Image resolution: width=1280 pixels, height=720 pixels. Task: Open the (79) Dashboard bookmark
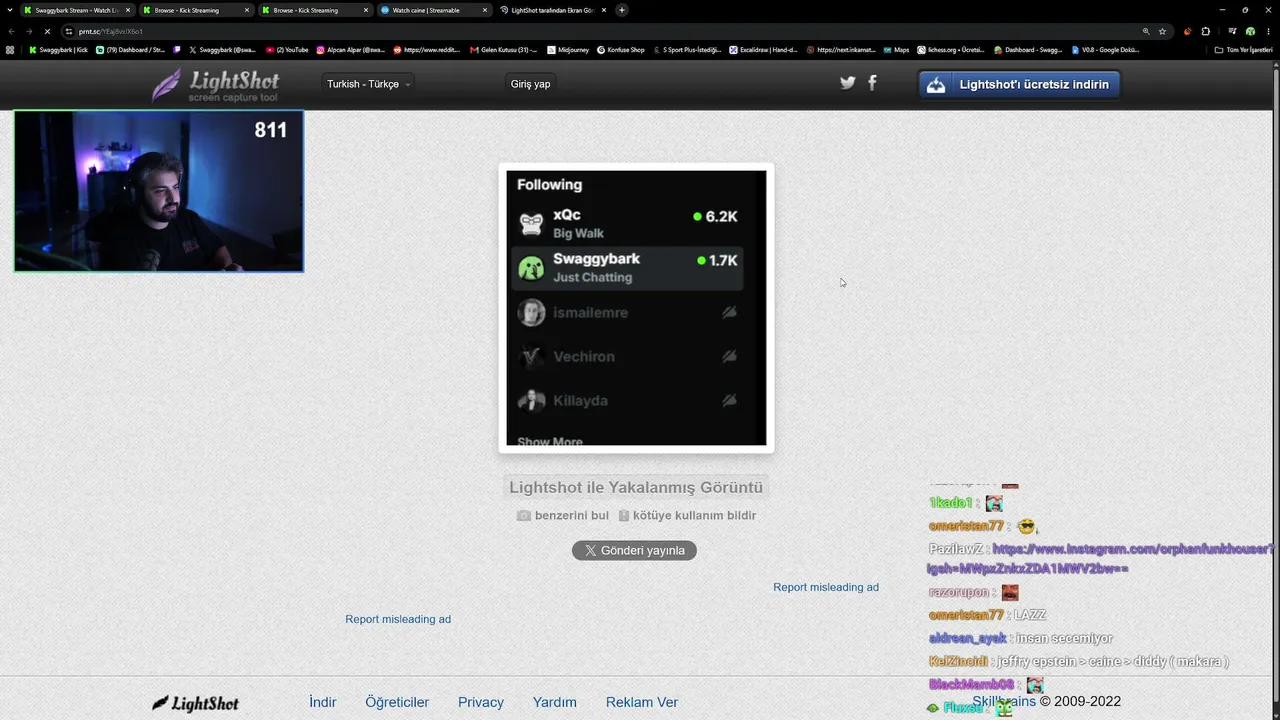[x=130, y=50]
